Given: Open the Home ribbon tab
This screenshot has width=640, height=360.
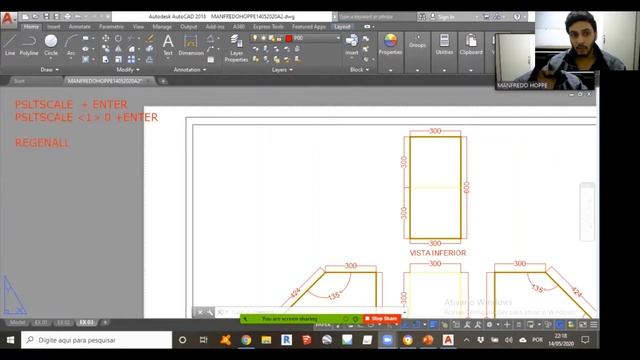Looking at the screenshot, I should point(31,27).
